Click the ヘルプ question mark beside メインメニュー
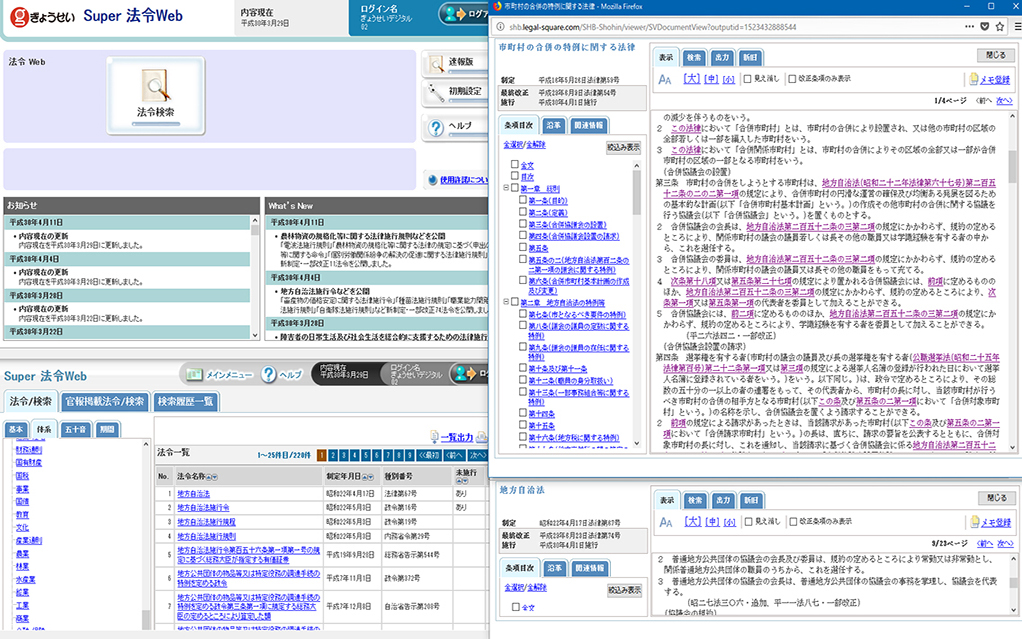The height and width of the screenshot is (639, 1022). tap(269, 374)
